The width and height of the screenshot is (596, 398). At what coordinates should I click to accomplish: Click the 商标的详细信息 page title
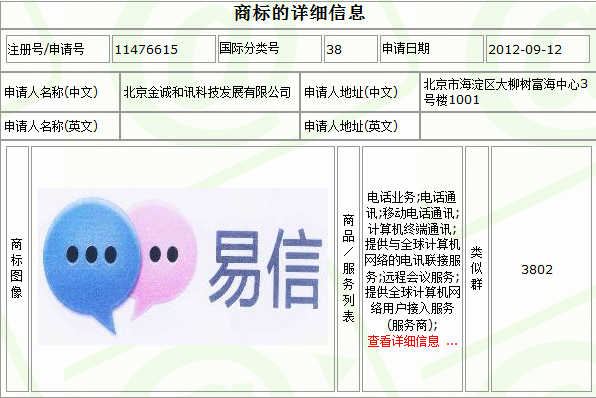[x=300, y=13]
